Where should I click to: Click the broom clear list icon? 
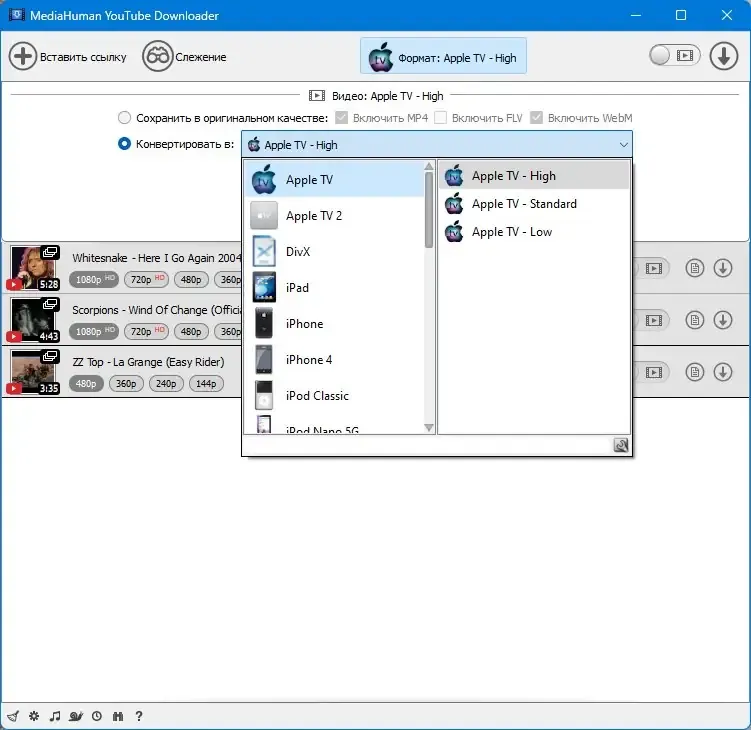coord(13,716)
